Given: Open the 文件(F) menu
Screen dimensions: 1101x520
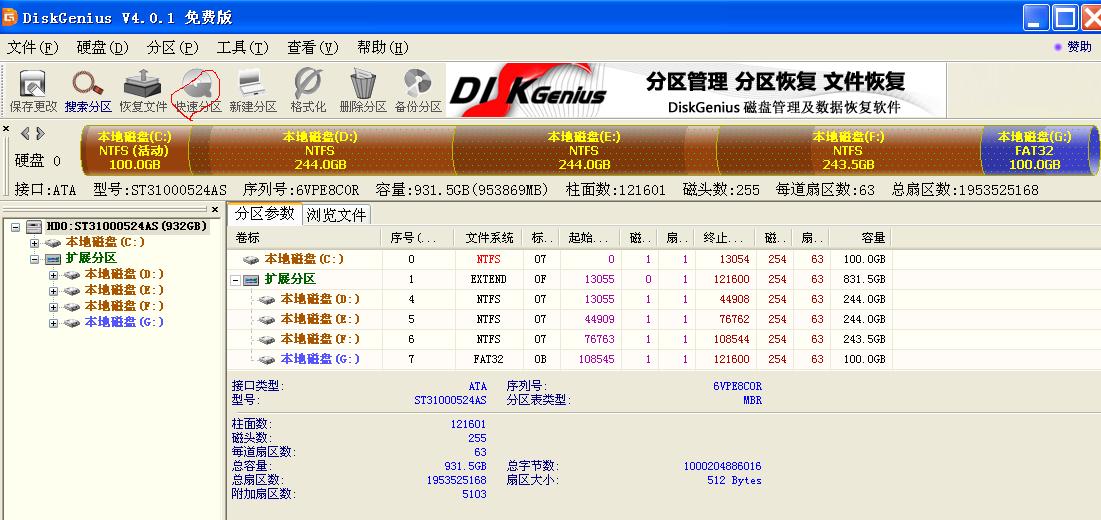Looking at the screenshot, I should pos(32,48).
